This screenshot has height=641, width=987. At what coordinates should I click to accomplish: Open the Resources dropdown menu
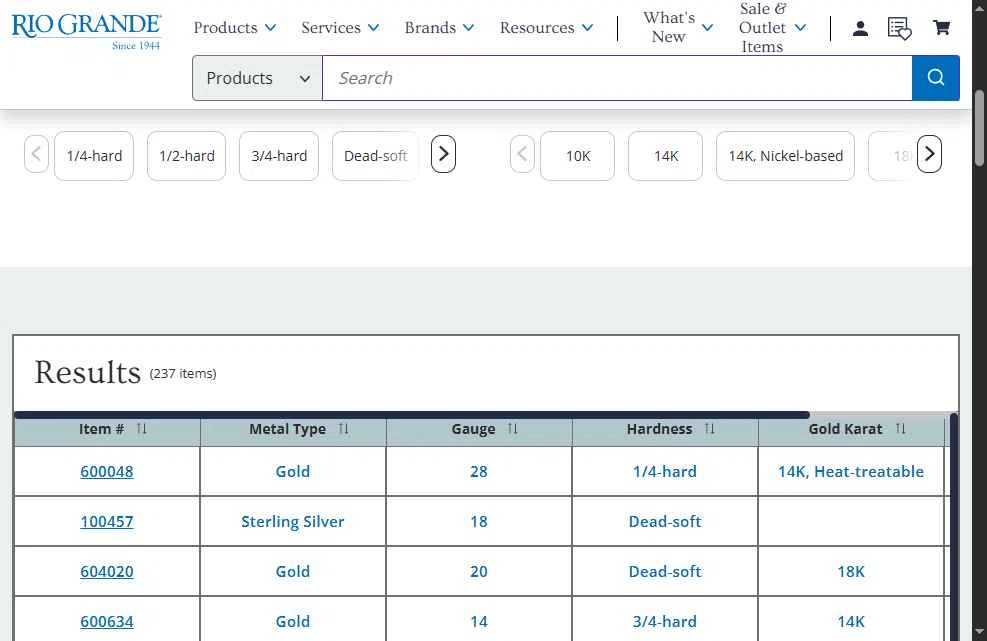pyautogui.click(x=546, y=28)
